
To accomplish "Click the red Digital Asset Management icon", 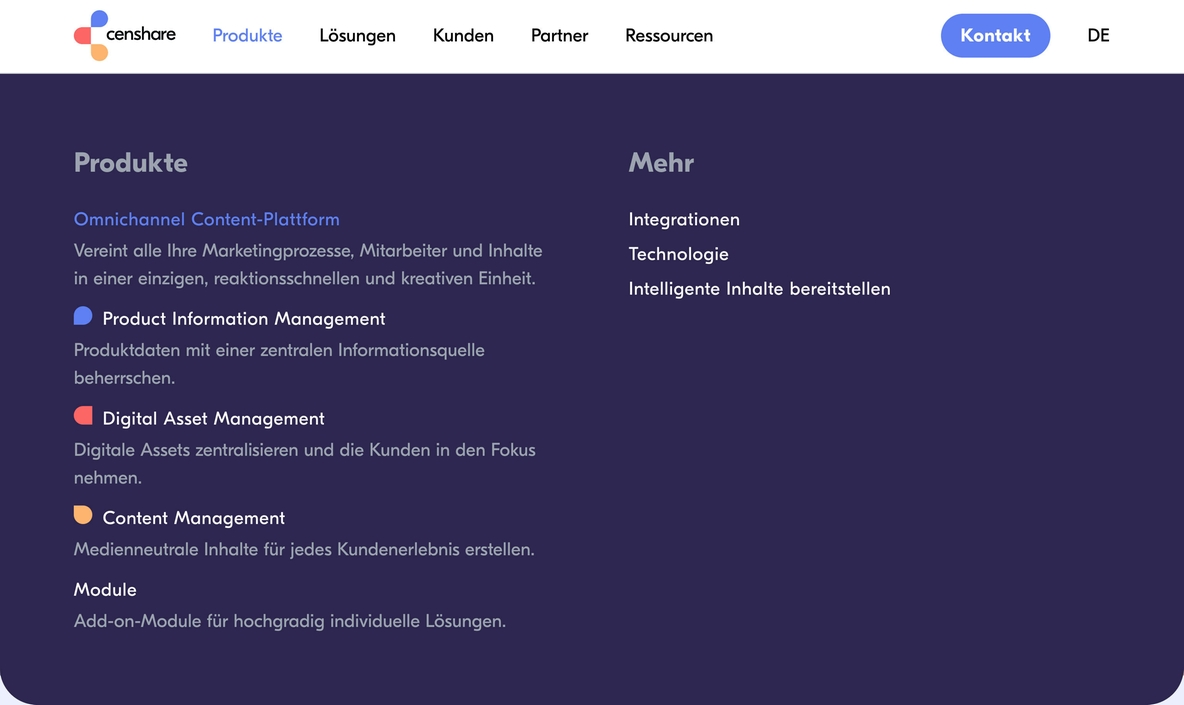I will [83, 416].
